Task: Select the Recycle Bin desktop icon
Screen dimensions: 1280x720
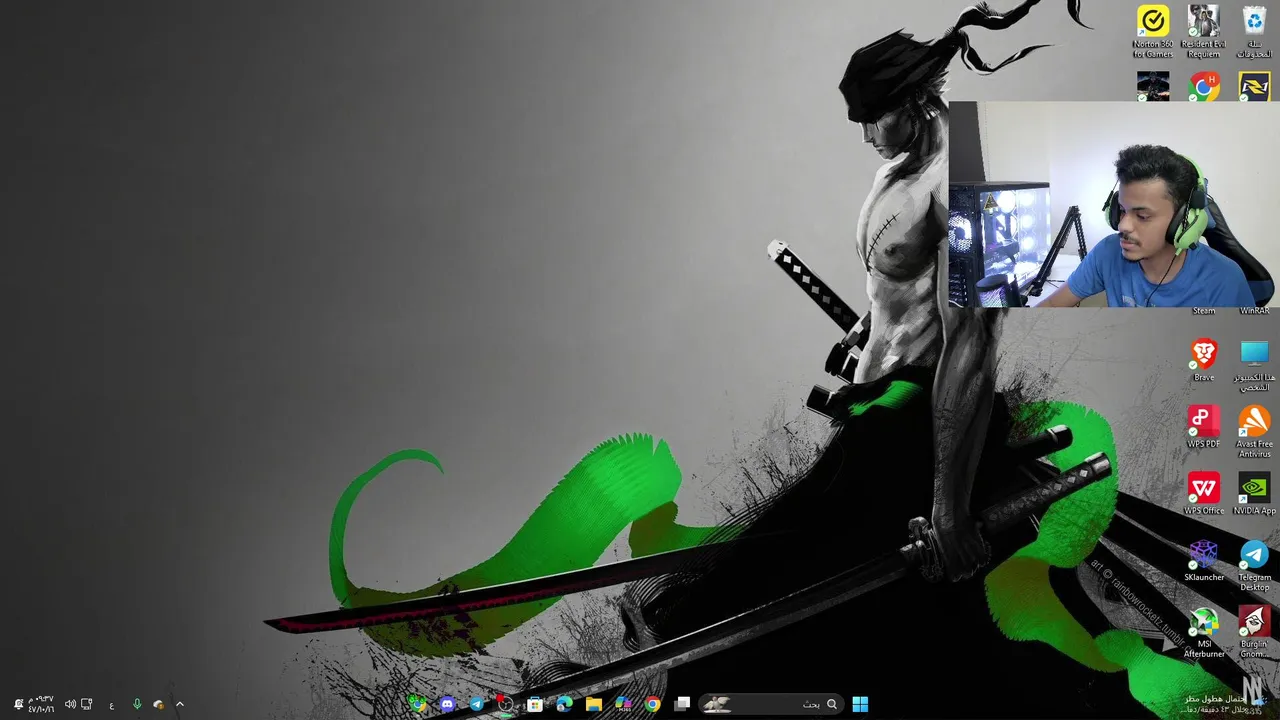Action: pos(1254,32)
